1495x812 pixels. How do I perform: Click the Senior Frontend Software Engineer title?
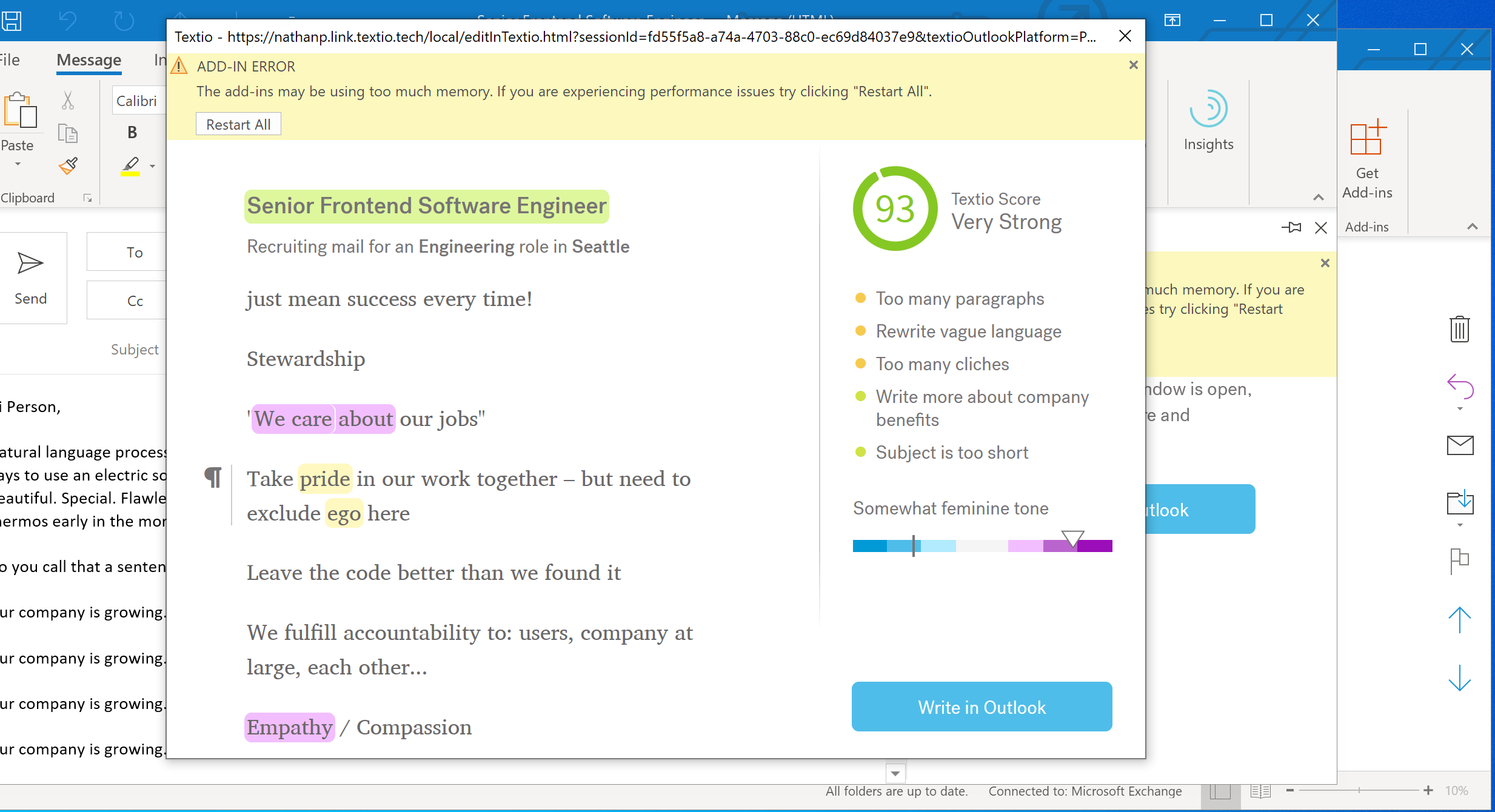point(427,206)
